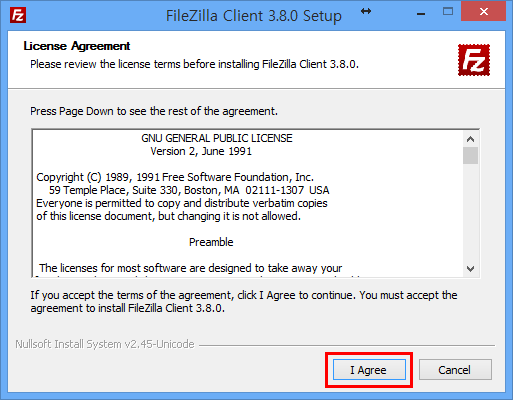Click the red FileZilla logo in the header

[x=474, y=60]
